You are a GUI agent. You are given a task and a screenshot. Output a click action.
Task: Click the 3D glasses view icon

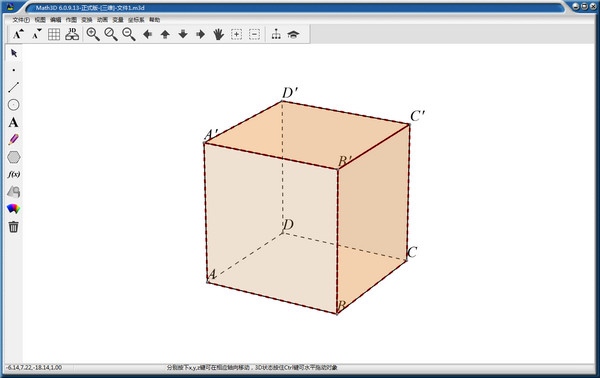point(72,34)
